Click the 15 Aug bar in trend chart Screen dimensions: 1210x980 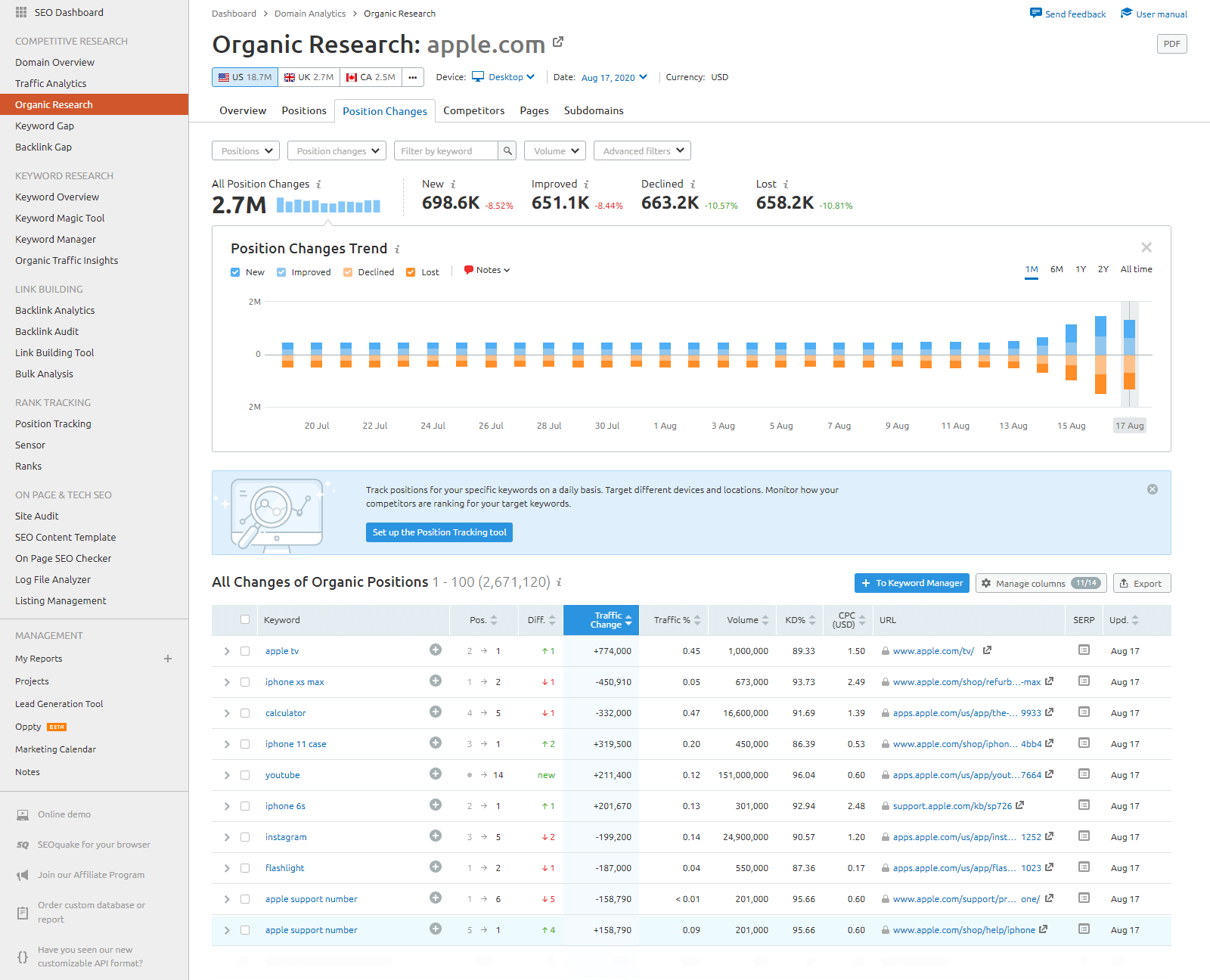(1071, 352)
